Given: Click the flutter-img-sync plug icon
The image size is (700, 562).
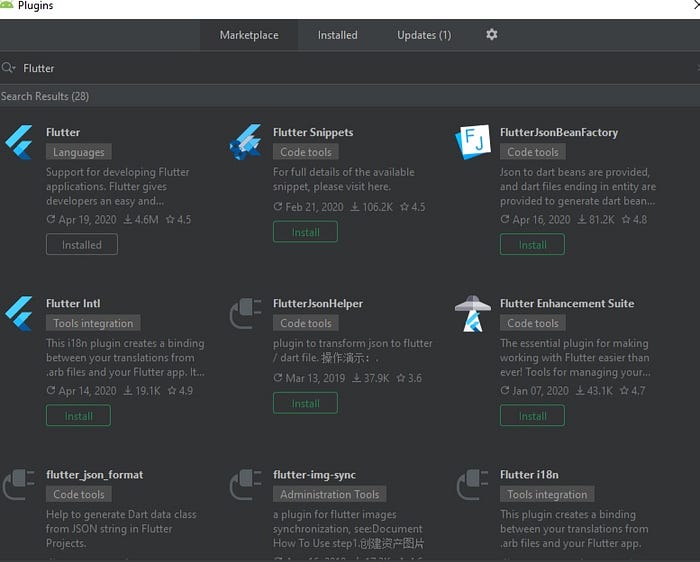Looking at the screenshot, I should click(x=246, y=484).
